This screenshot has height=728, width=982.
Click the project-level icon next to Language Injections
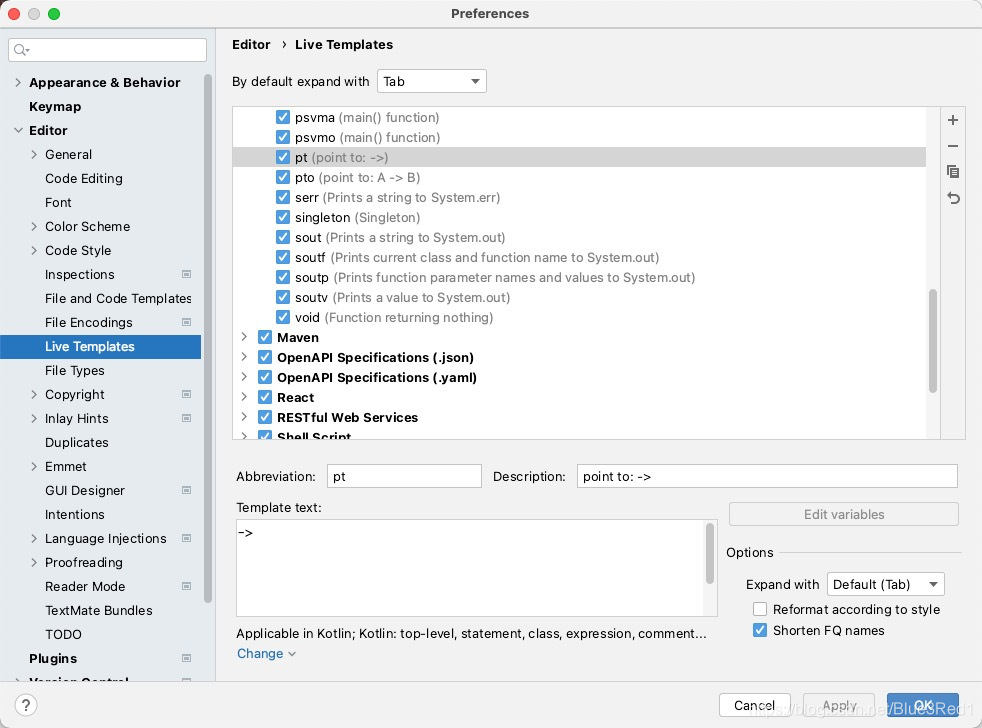click(x=186, y=538)
